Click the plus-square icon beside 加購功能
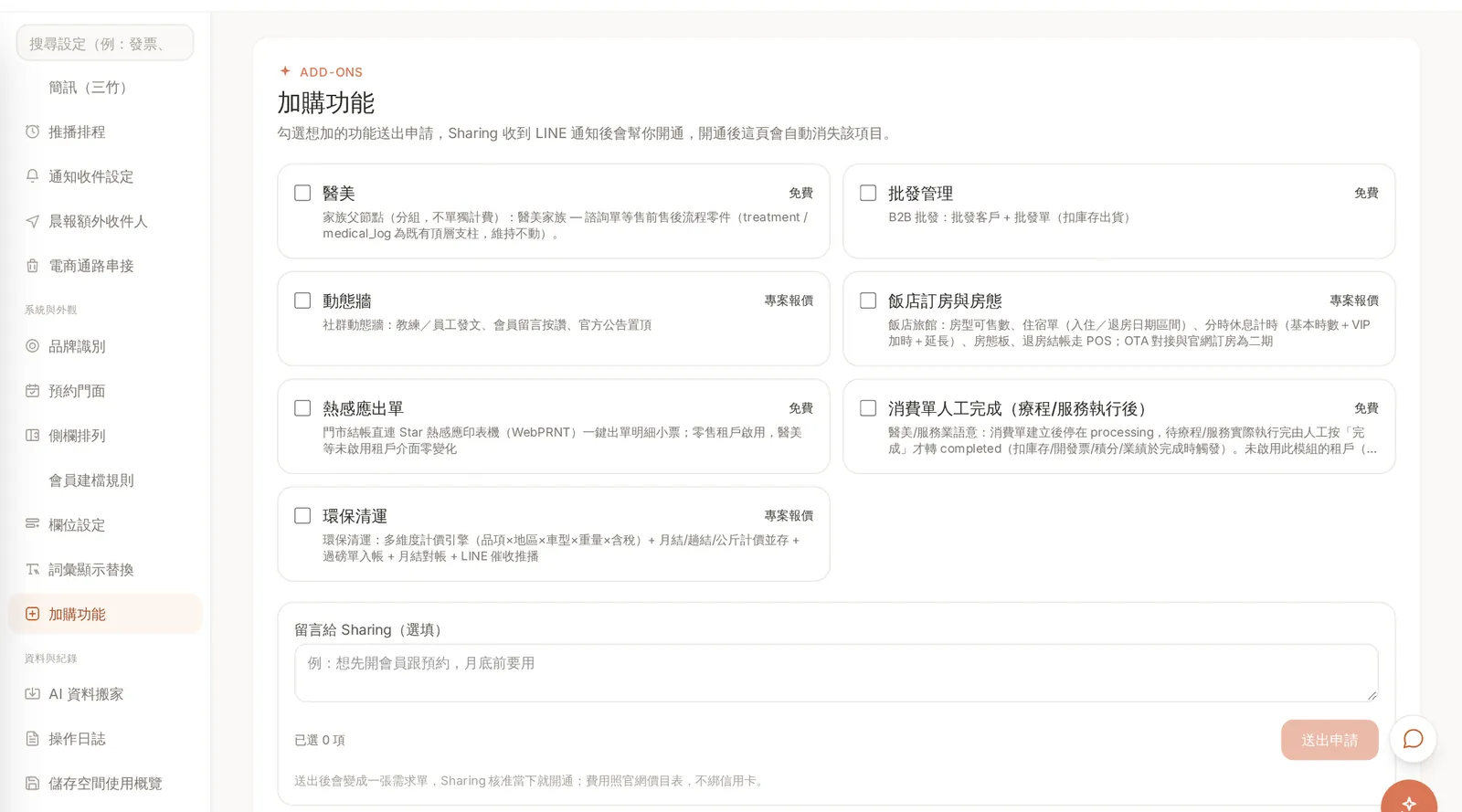 [32, 614]
